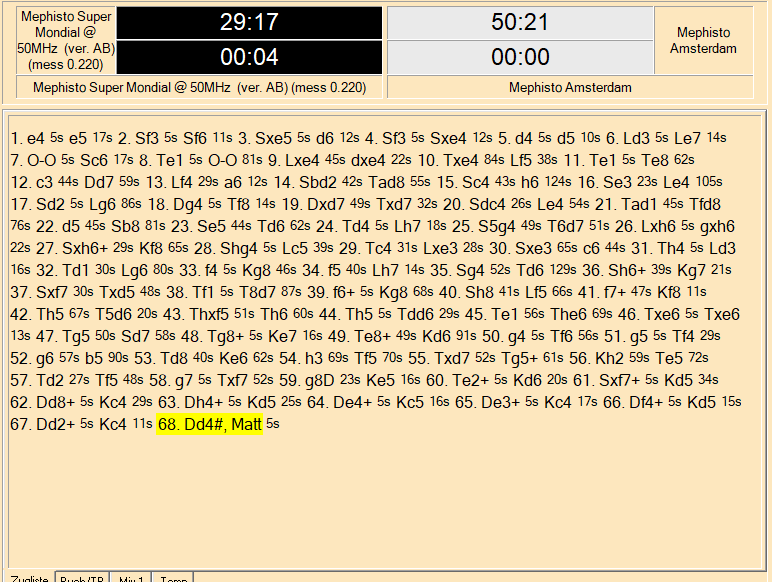
Task: Click the highlighted move 68. Dd4#, Matt
Action: click(x=209, y=424)
